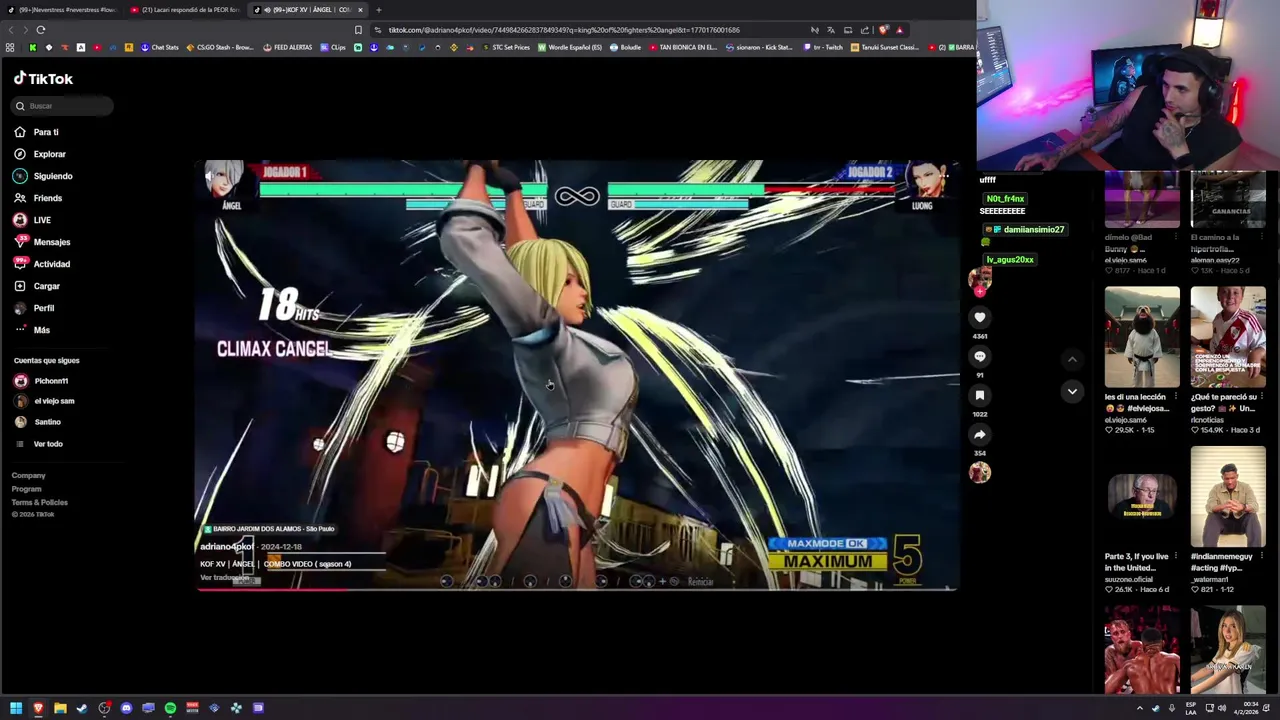The width and height of the screenshot is (1280, 720).
Task: Open the Wordle Español bookmark
Action: click(570, 47)
